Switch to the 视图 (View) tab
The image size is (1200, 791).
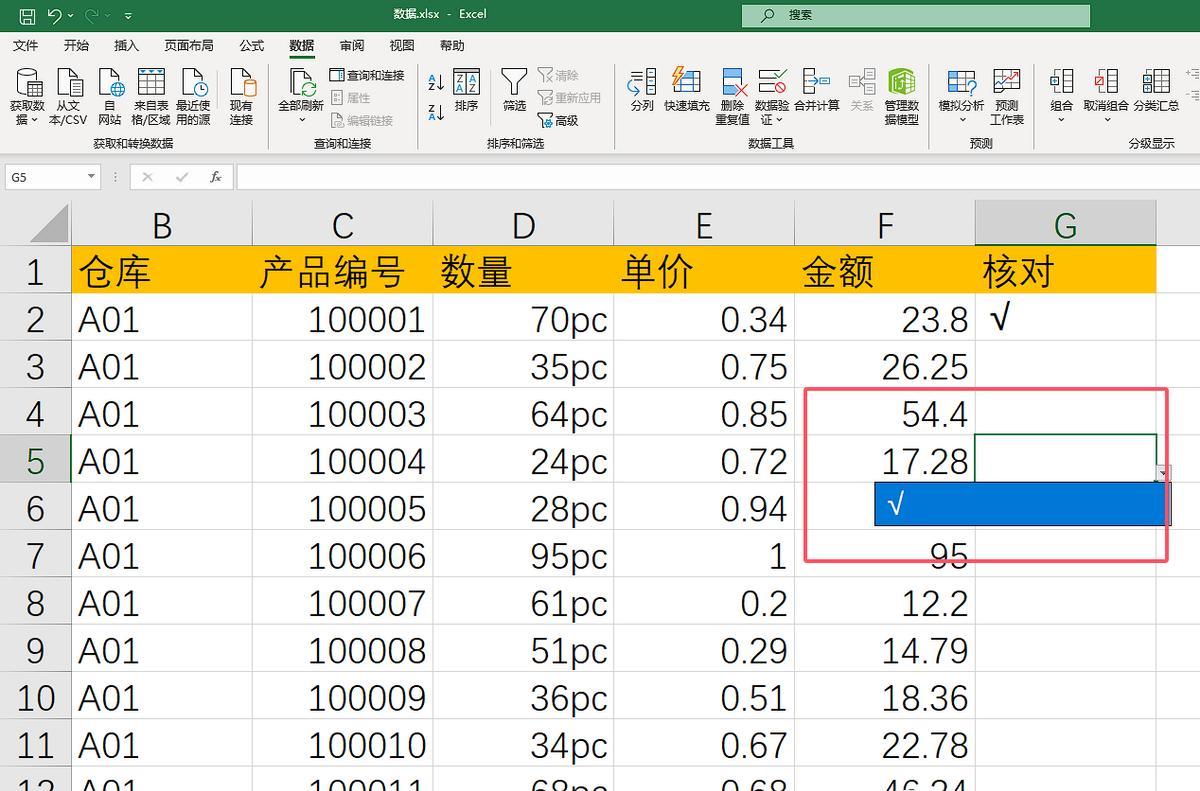point(402,45)
